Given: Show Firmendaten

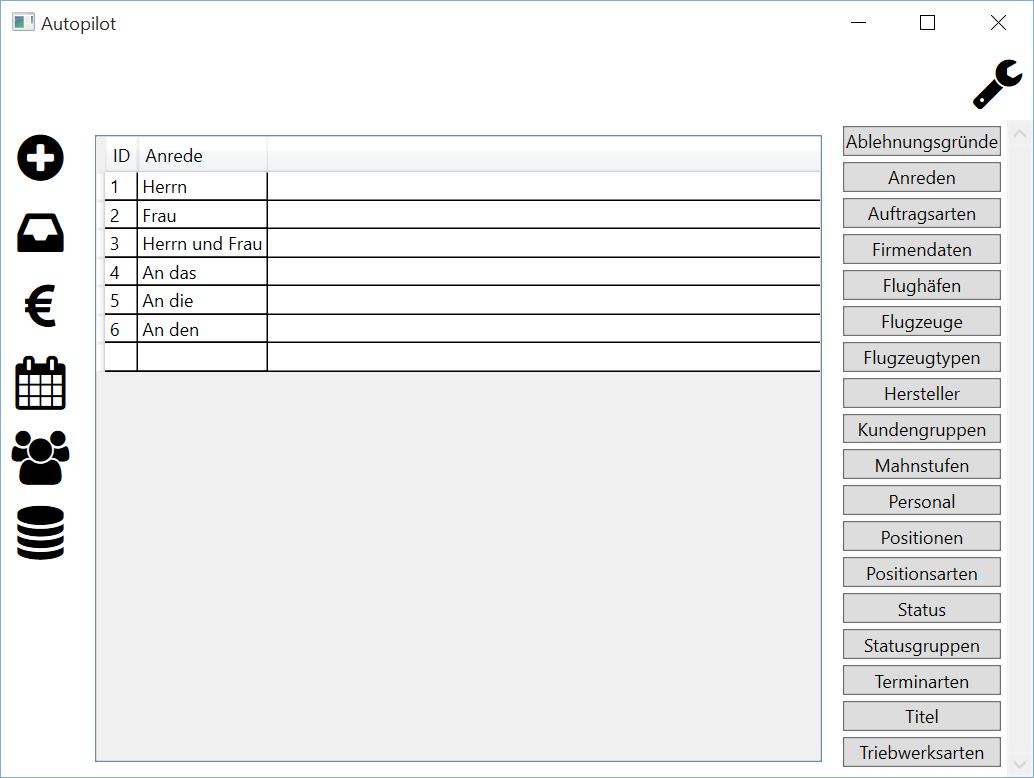Looking at the screenshot, I should click(921, 249).
